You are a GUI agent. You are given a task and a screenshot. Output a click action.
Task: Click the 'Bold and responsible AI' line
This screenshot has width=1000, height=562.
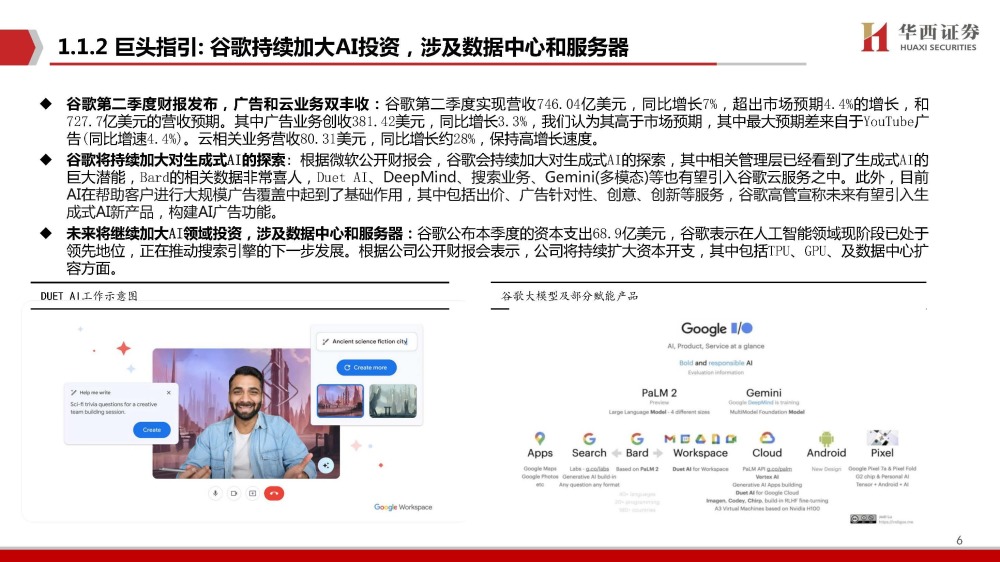(716, 363)
